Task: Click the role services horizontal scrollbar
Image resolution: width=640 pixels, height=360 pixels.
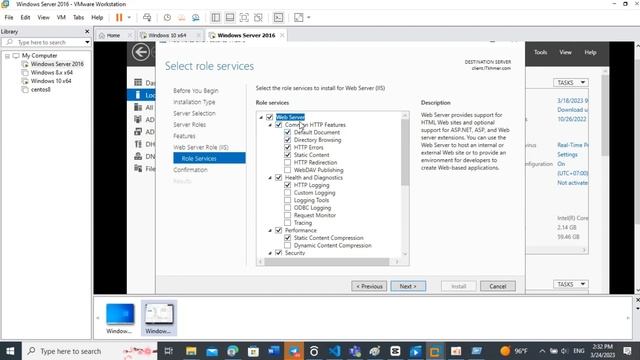Action: pyautogui.click(x=327, y=262)
